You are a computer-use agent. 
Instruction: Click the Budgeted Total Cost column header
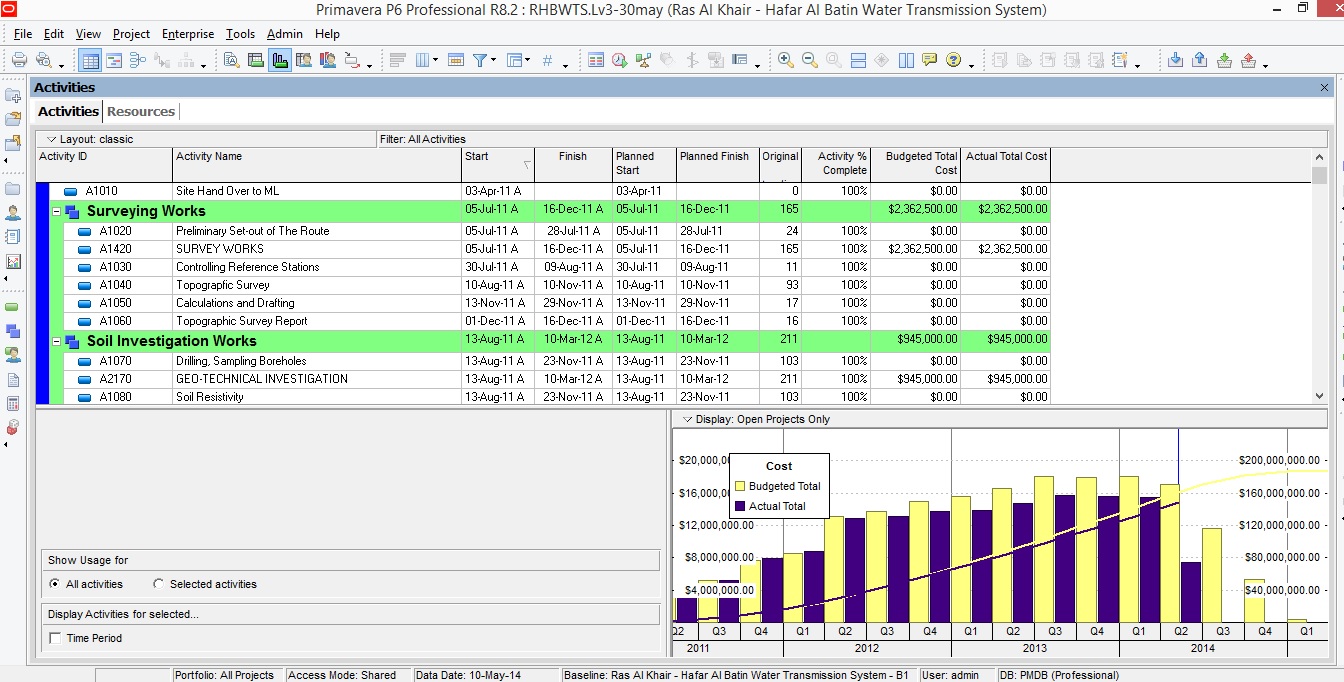pyautogui.click(x=916, y=164)
